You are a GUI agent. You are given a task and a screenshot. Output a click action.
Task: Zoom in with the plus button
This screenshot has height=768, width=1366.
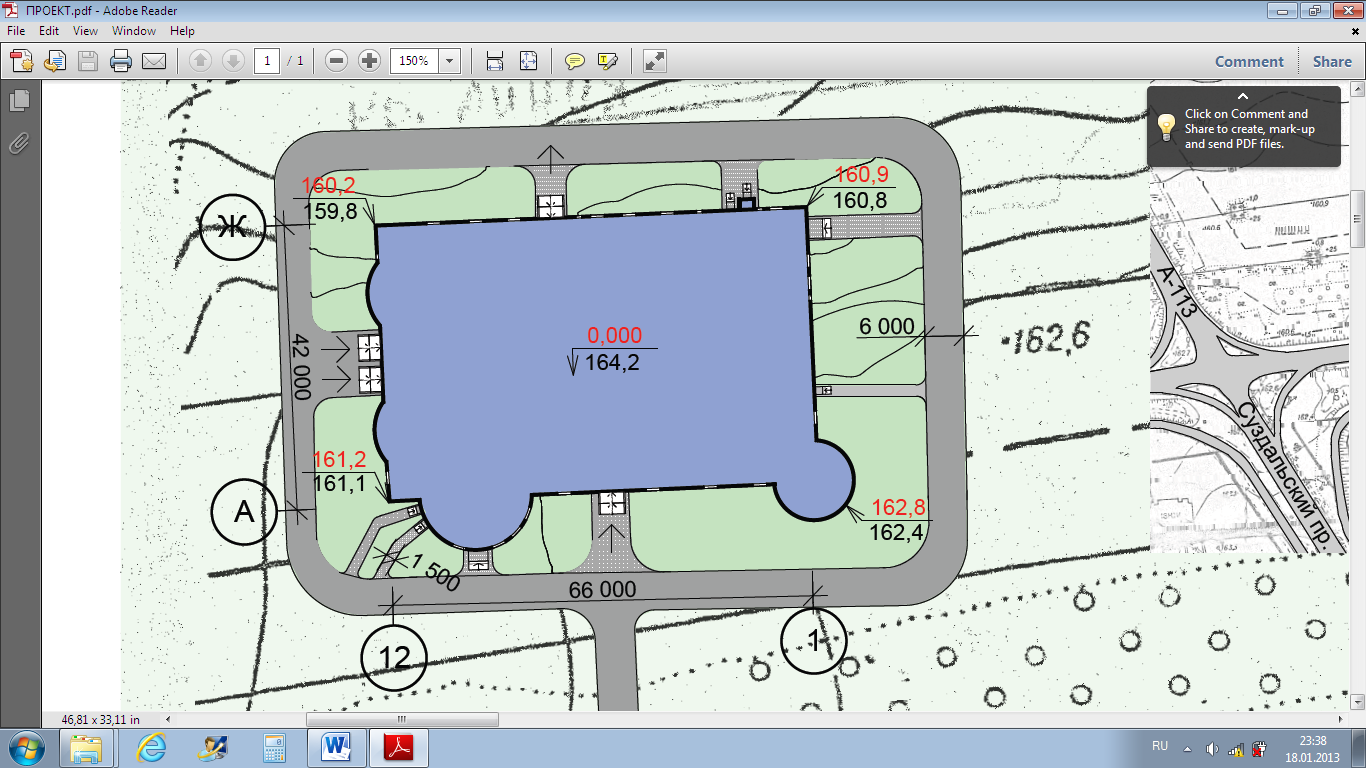(370, 61)
